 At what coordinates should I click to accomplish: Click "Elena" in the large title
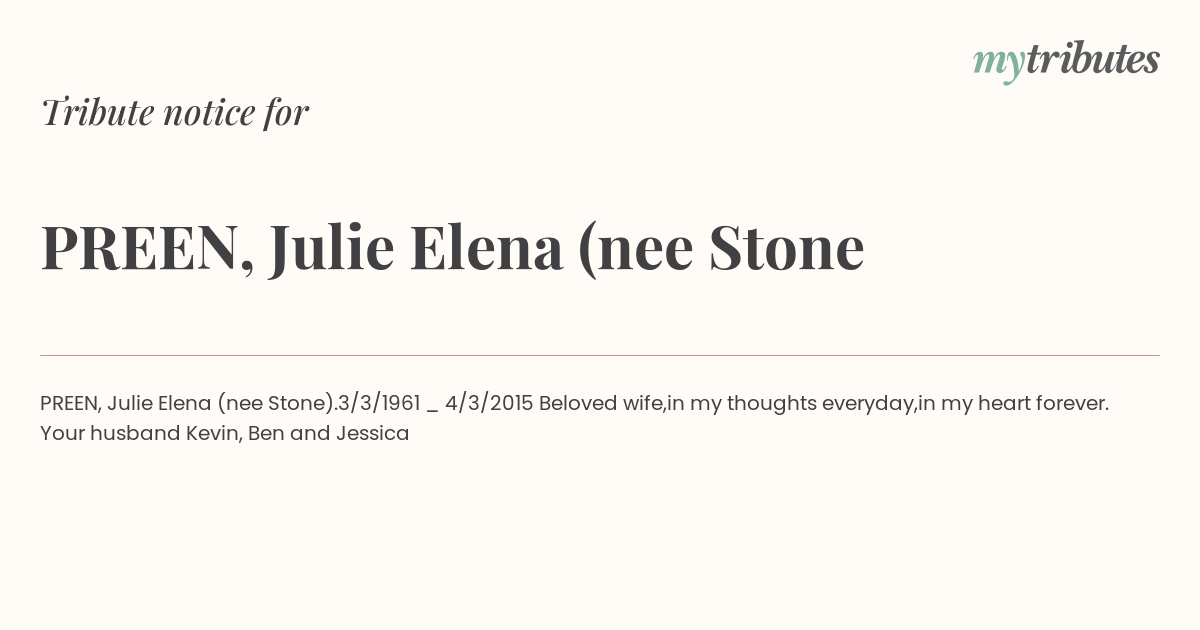coord(486,248)
